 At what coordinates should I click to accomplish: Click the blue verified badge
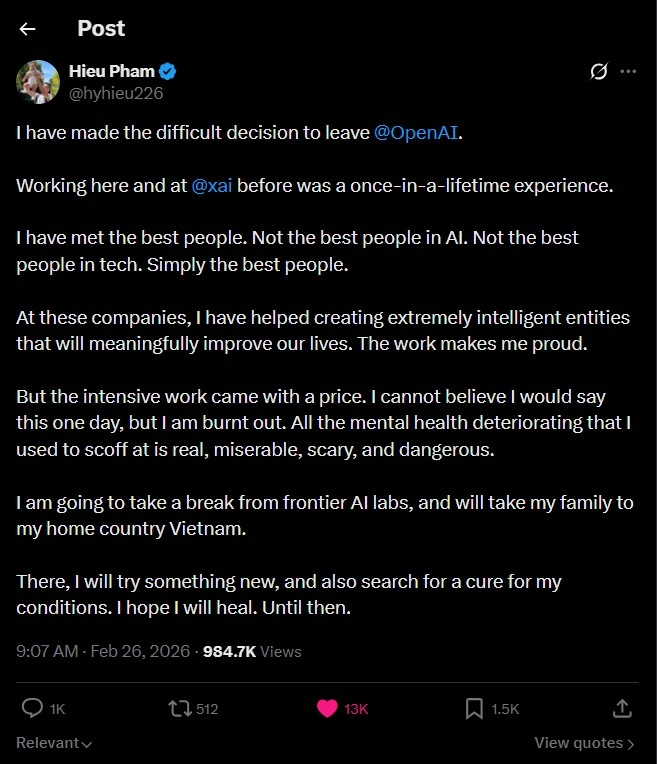169,72
